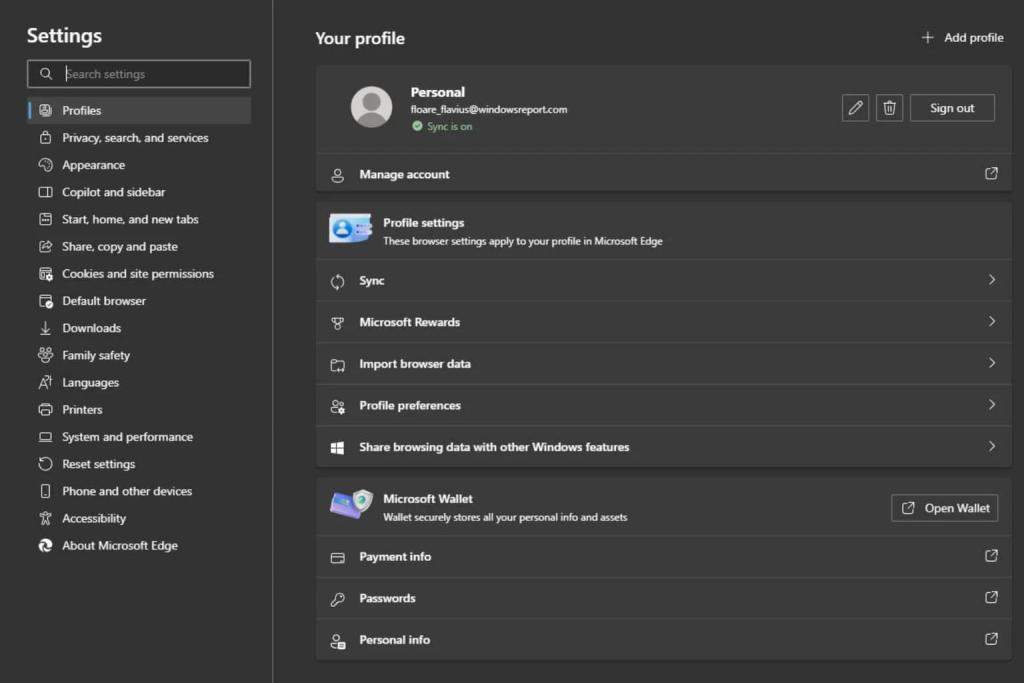The image size is (1024, 683).
Task: Click the Manage account row label
Action: pyautogui.click(x=404, y=174)
